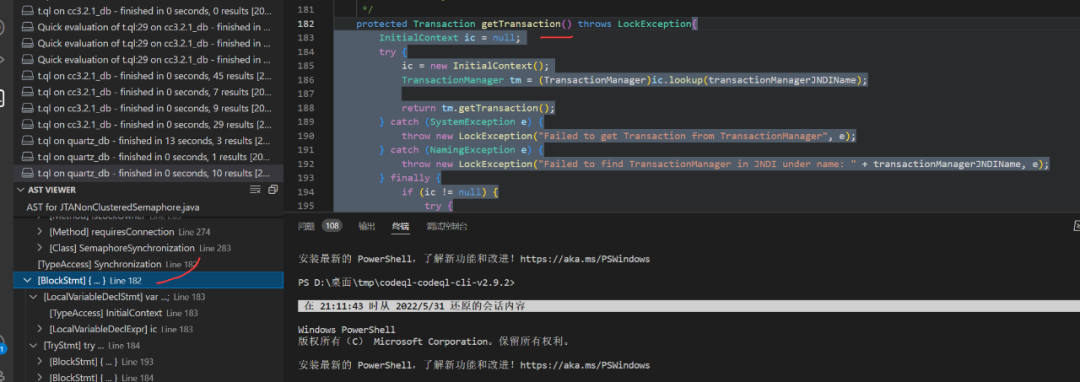Click line number 182 in the gutter
This screenshot has height=382, width=1080.
click(x=306, y=24)
